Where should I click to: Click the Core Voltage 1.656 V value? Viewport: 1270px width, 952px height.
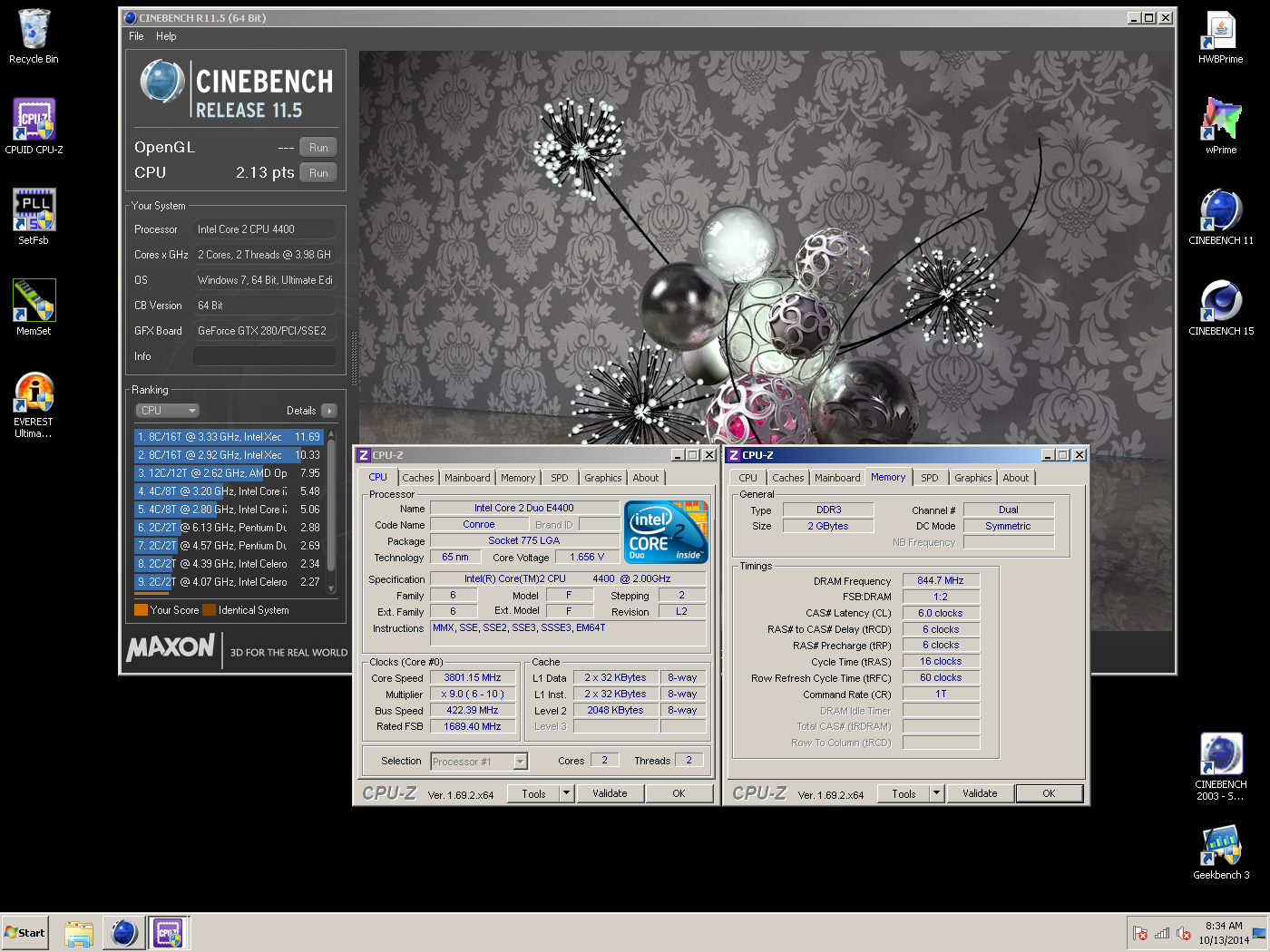(587, 558)
